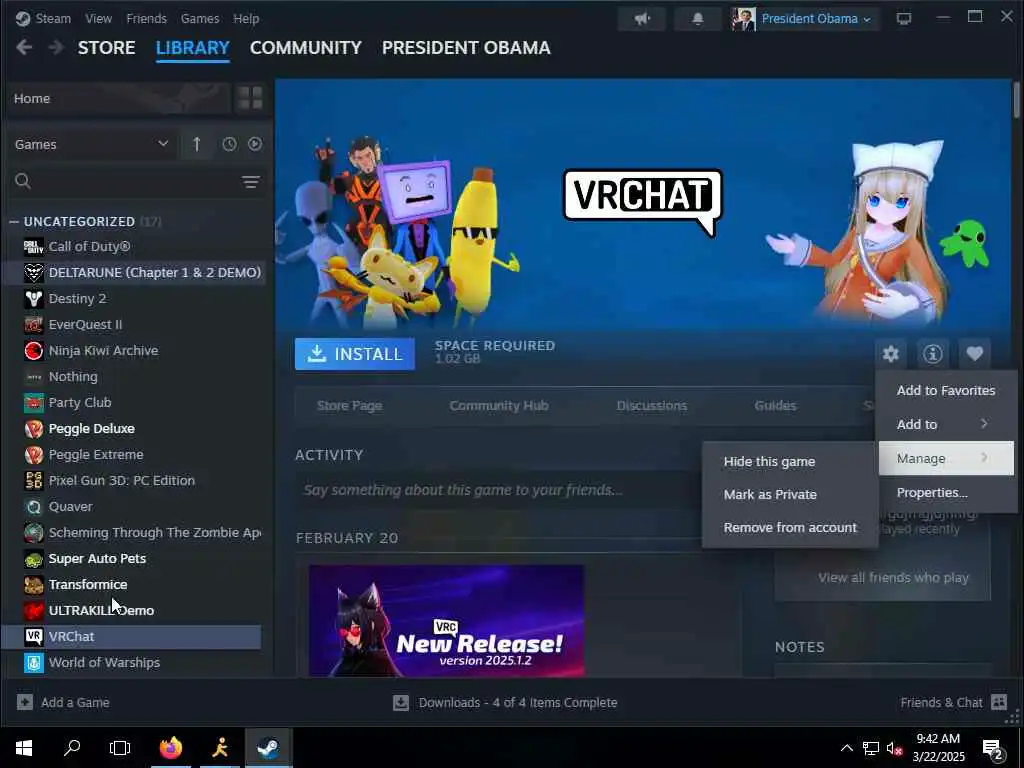Open the New Release 2025.1.2 thumbnail
Viewport: 1024px width, 768px height.
[447, 620]
